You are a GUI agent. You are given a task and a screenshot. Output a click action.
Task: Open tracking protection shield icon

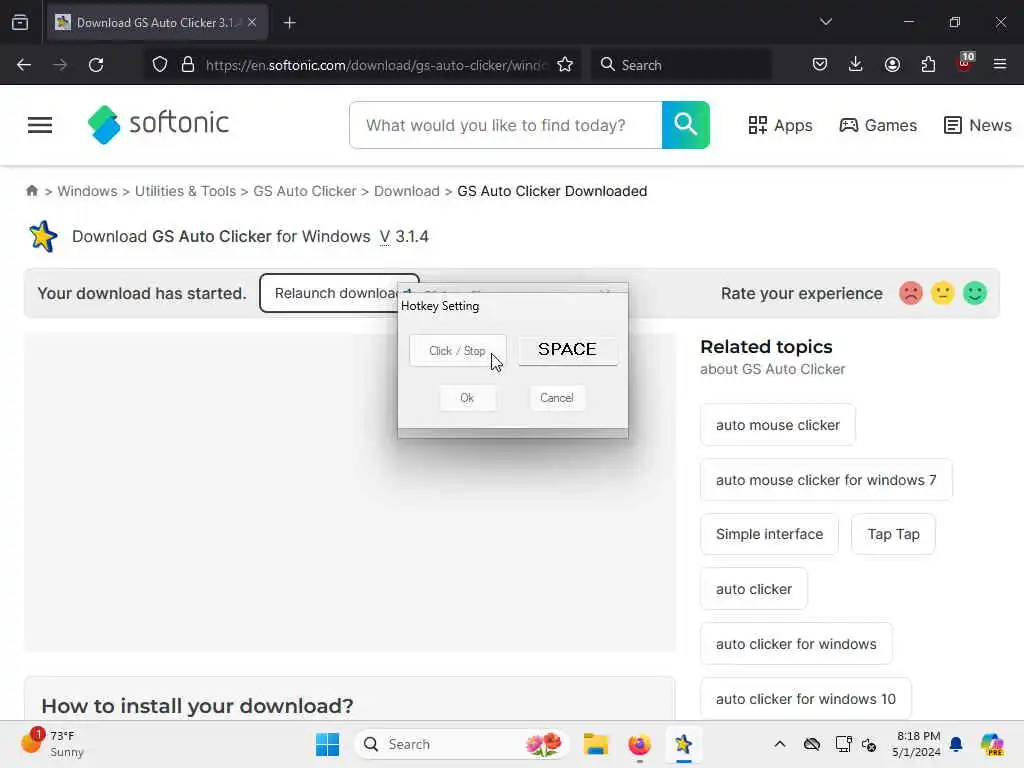pyautogui.click(x=160, y=65)
